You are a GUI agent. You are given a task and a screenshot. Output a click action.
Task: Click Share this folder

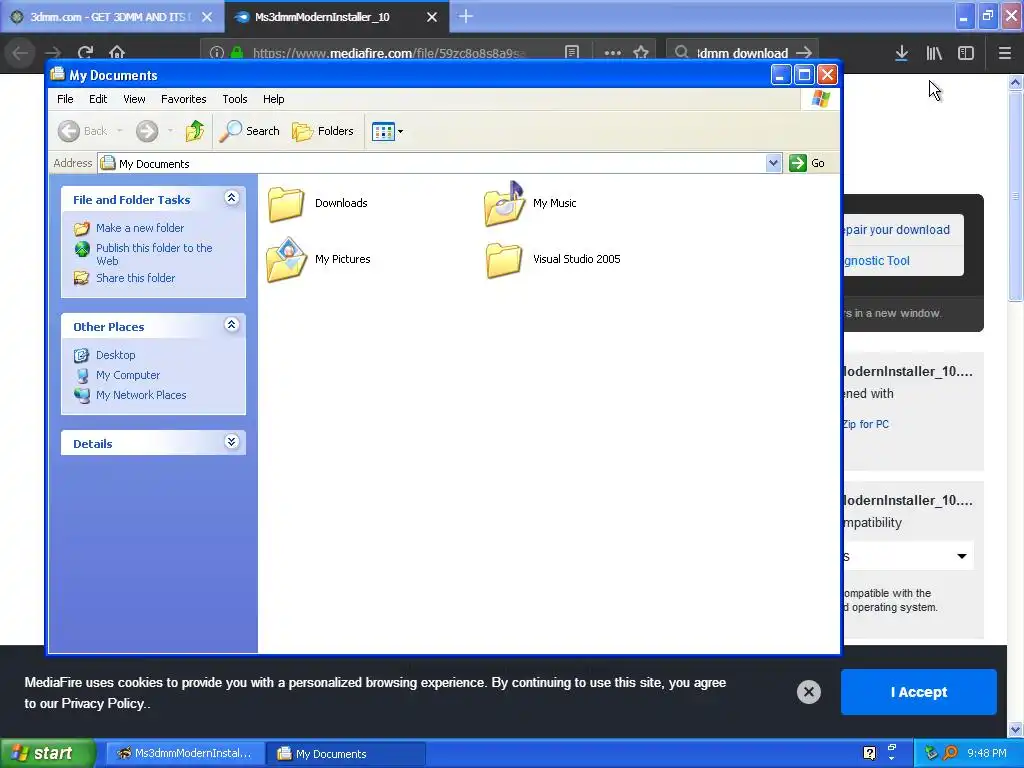coord(135,278)
